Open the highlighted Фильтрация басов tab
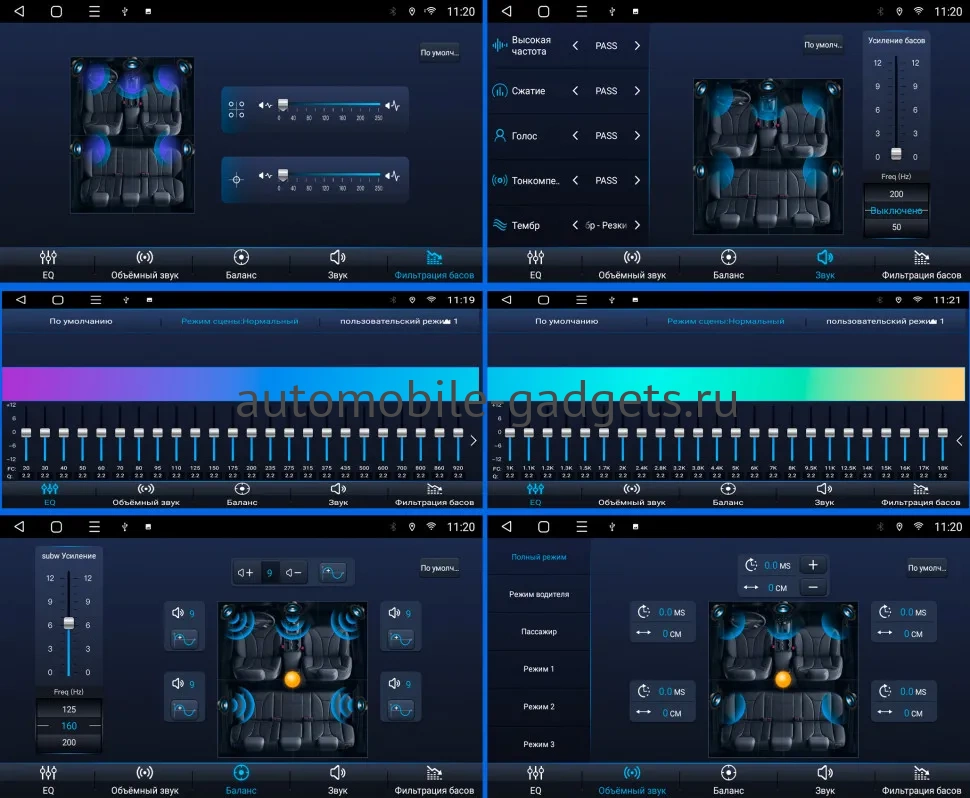970x798 pixels. pyautogui.click(x=434, y=263)
